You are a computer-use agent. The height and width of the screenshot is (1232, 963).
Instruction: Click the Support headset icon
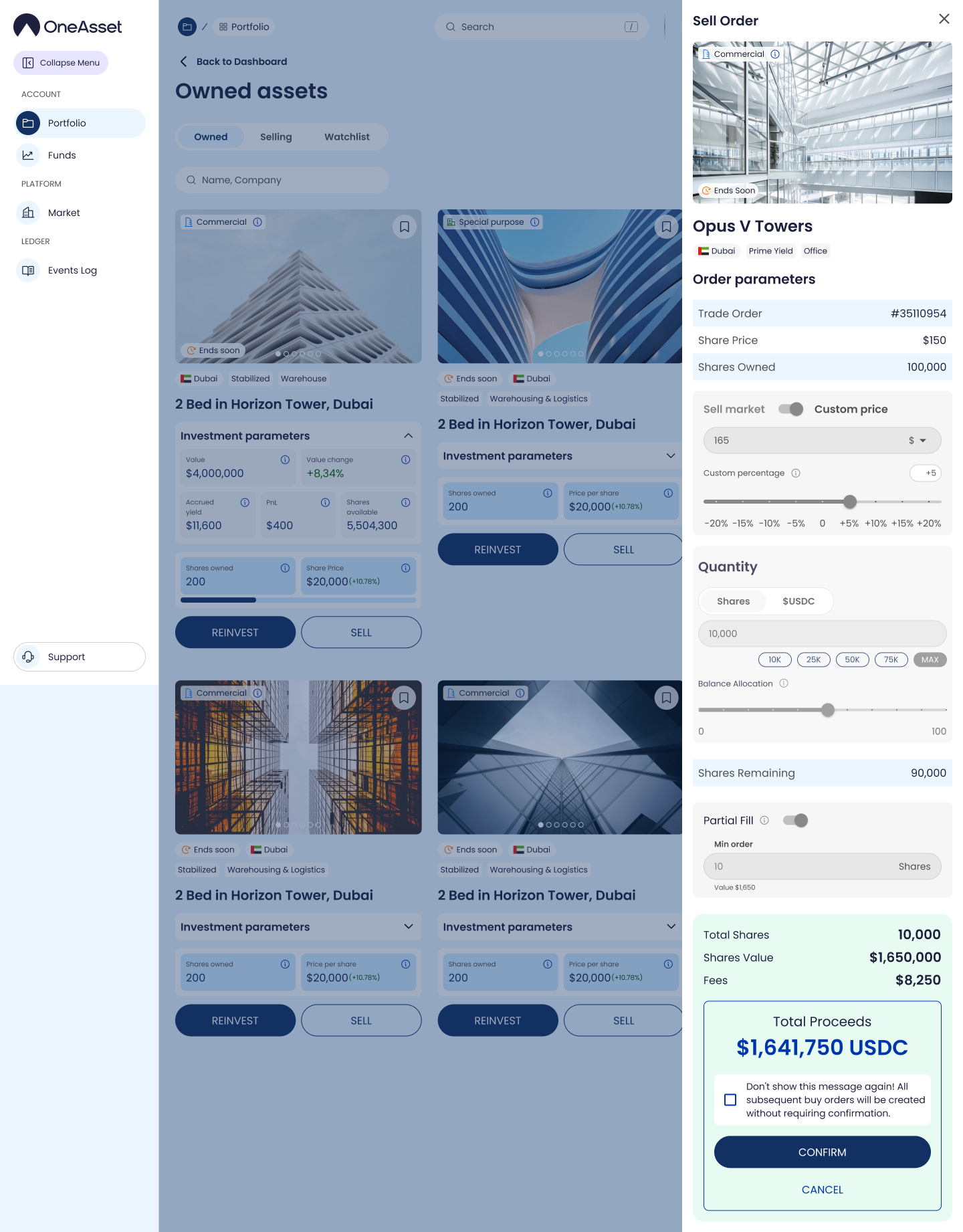(28, 657)
